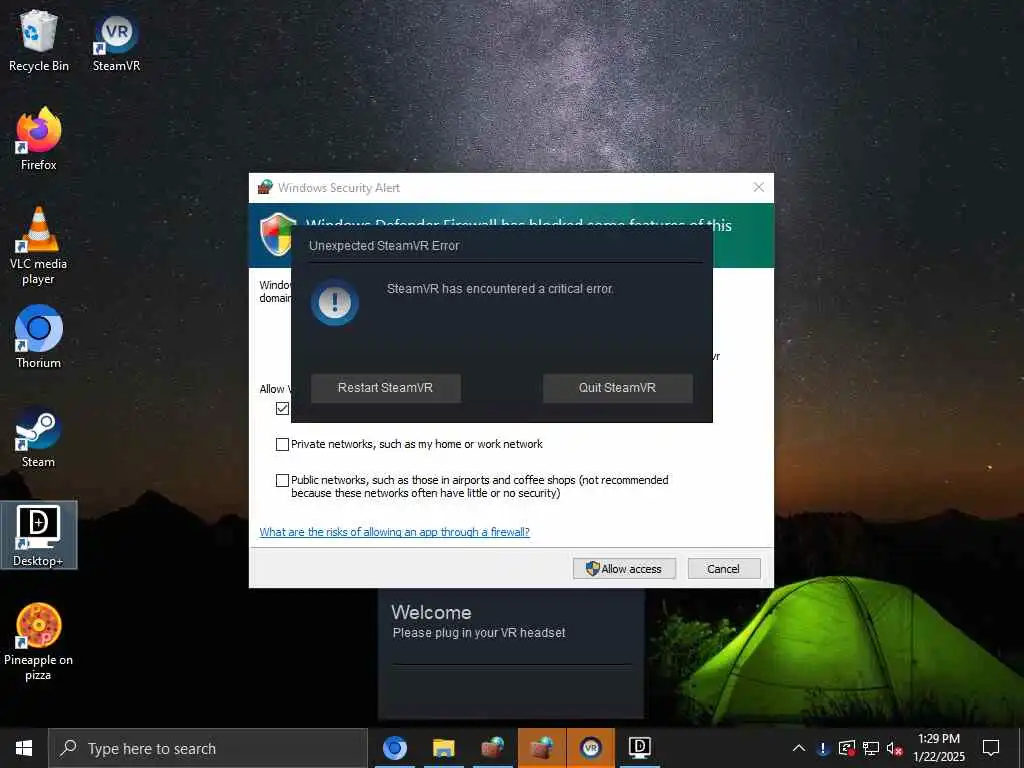
Task: Show hidden system tray icons
Action: coord(799,748)
